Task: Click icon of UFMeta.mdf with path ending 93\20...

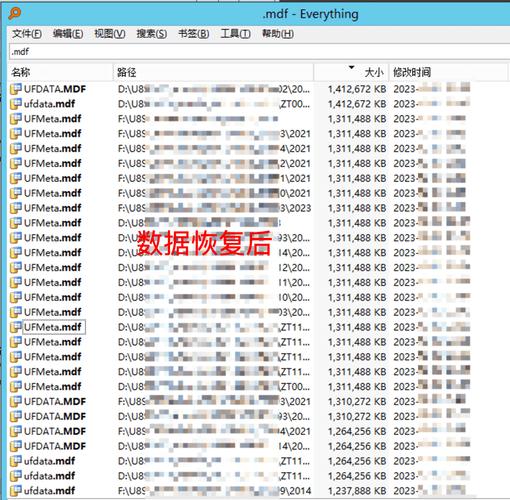Action: [x=16, y=238]
